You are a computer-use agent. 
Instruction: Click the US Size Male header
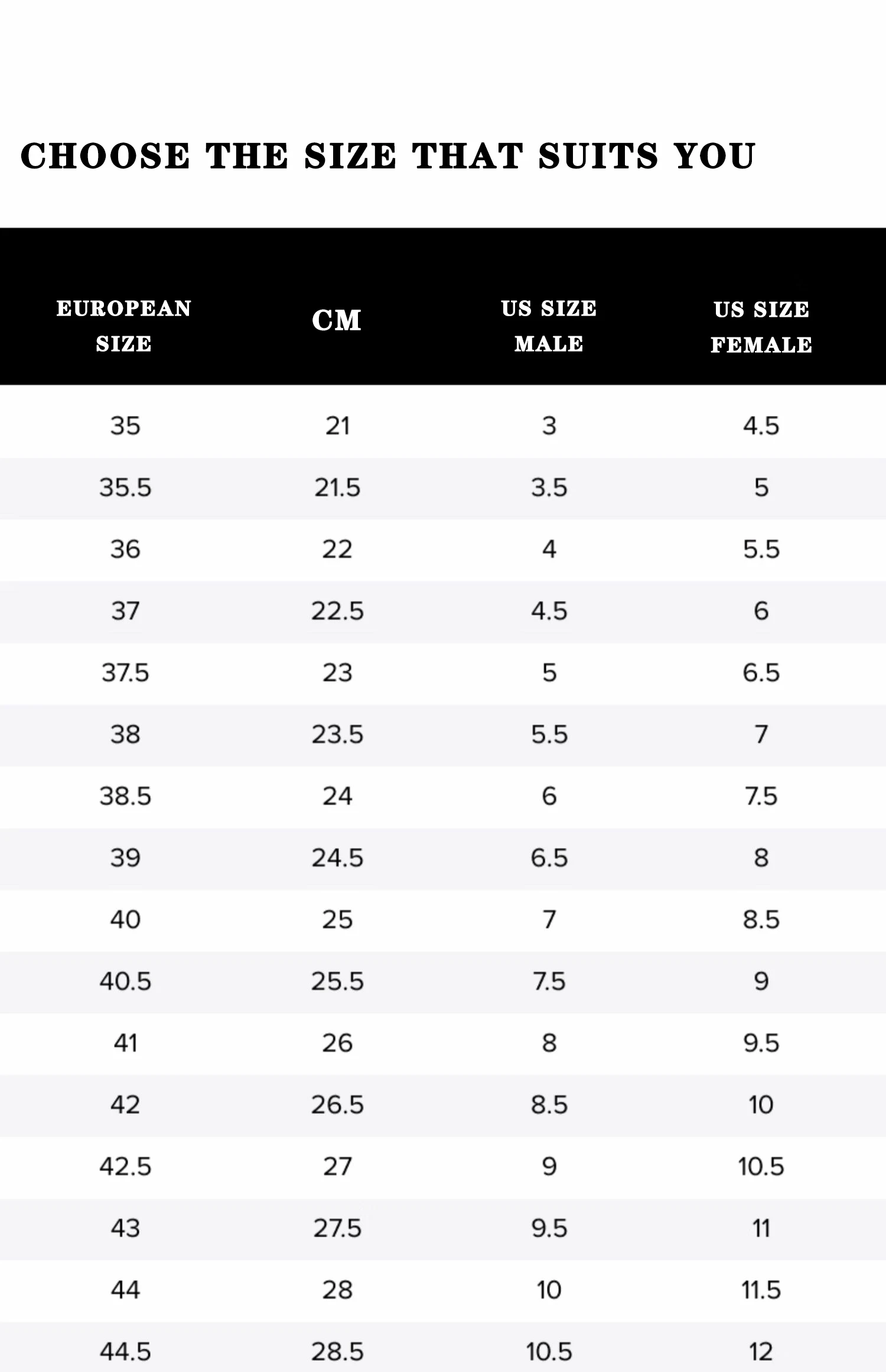[x=549, y=326]
